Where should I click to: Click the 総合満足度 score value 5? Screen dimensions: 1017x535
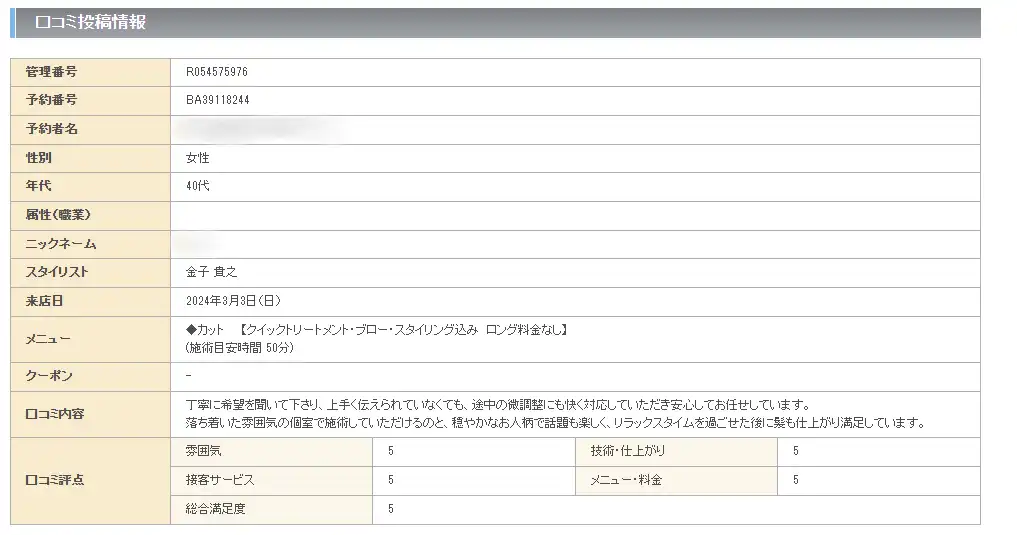click(x=390, y=509)
